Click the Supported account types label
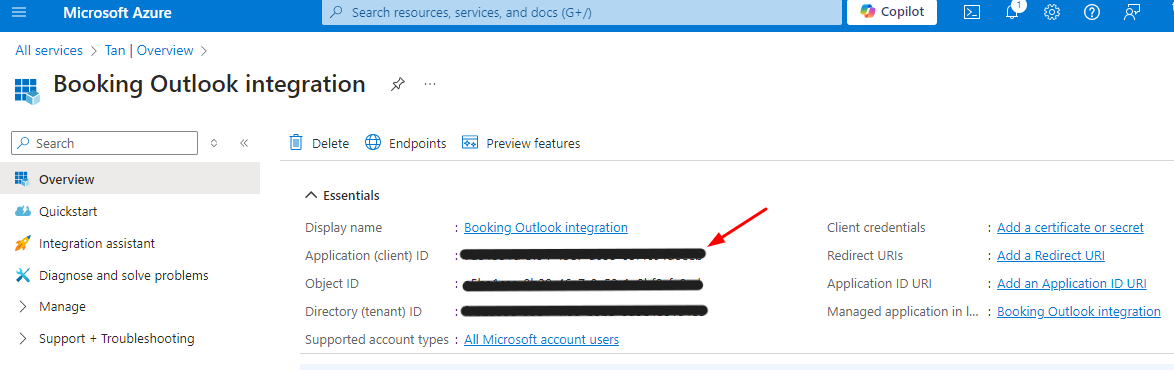This screenshot has height=370, width=1174. (x=377, y=339)
